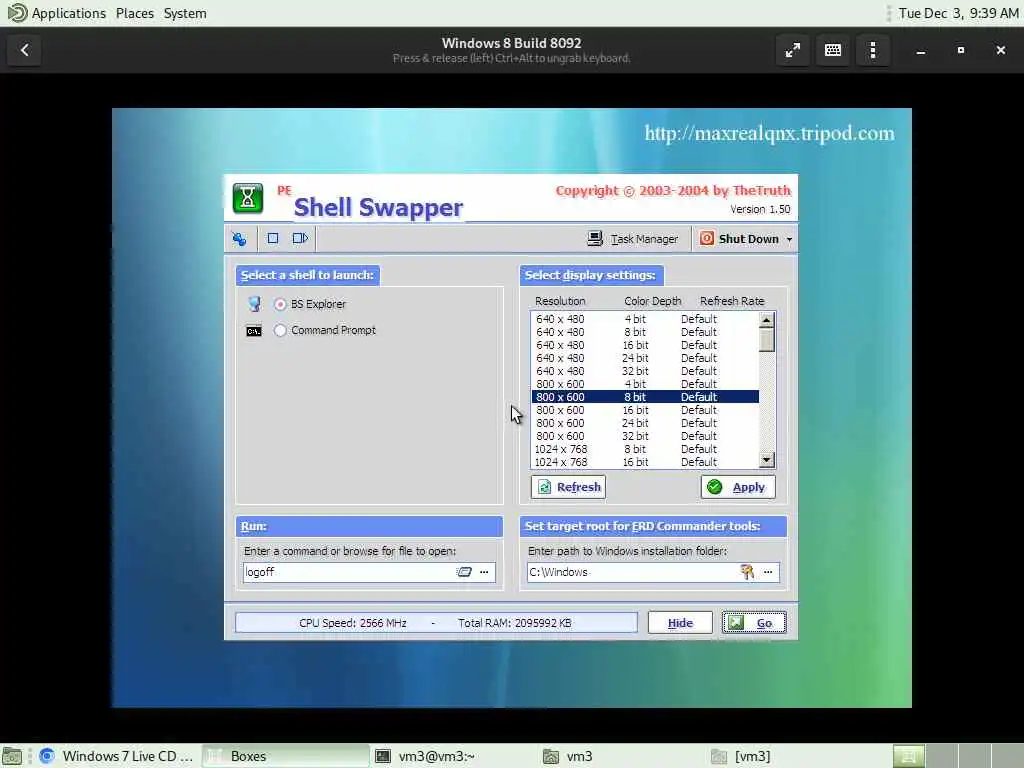Select 1024 x 768 8 bit resolution
The height and width of the screenshot is (768, 1024).
click(645, 449)
